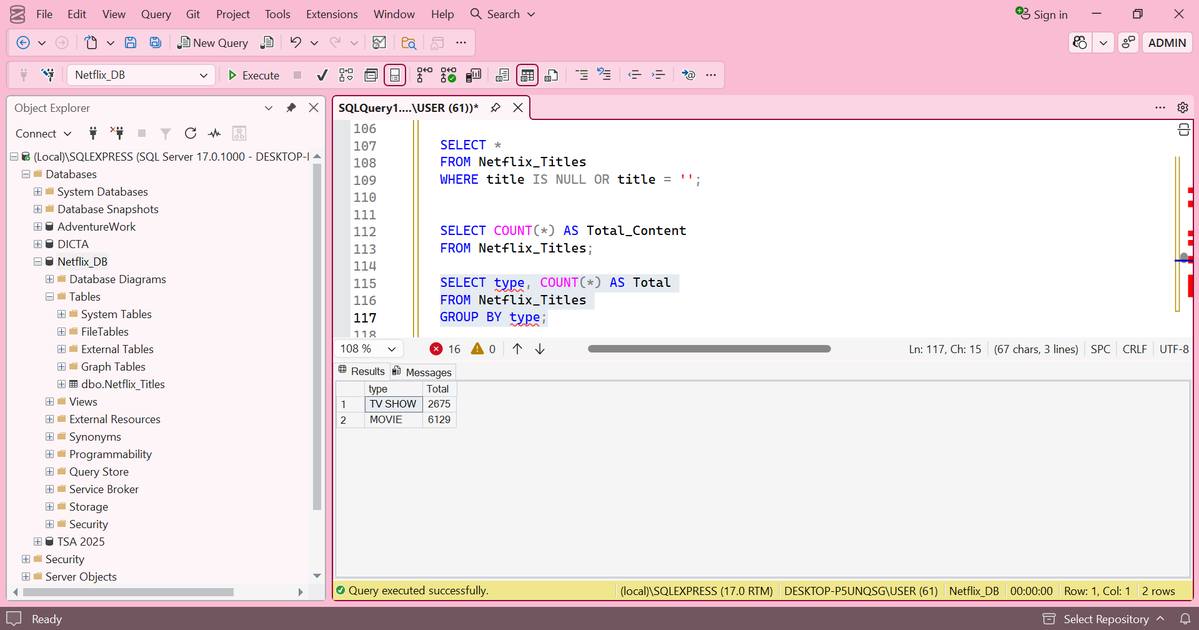Open the activity monitor icon in top toolbar
Screen dimensions: 1199x630
(x=379, y=43)
